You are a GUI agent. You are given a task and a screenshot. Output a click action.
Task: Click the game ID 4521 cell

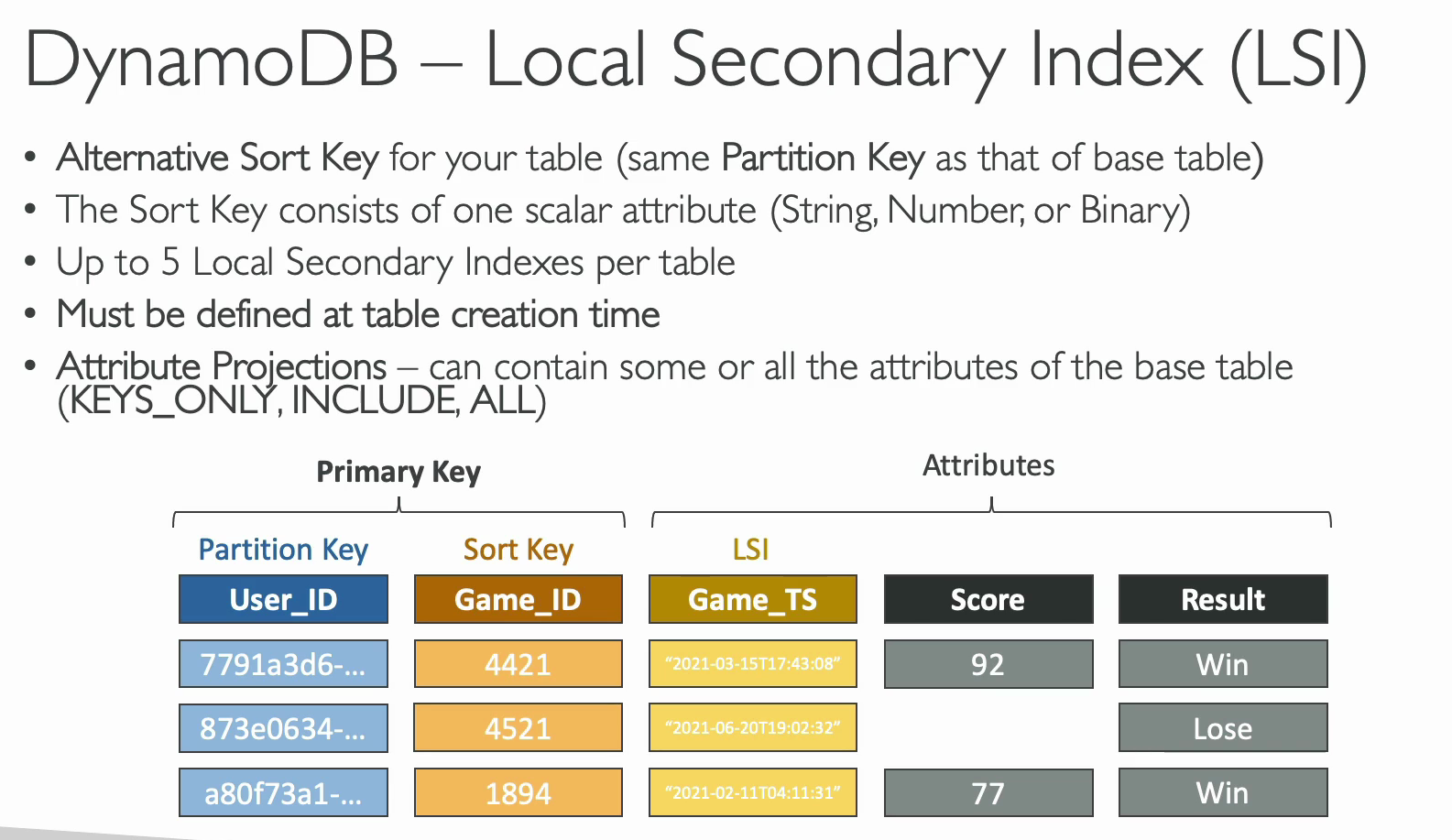pyautogui.click(x=518, y=727)
